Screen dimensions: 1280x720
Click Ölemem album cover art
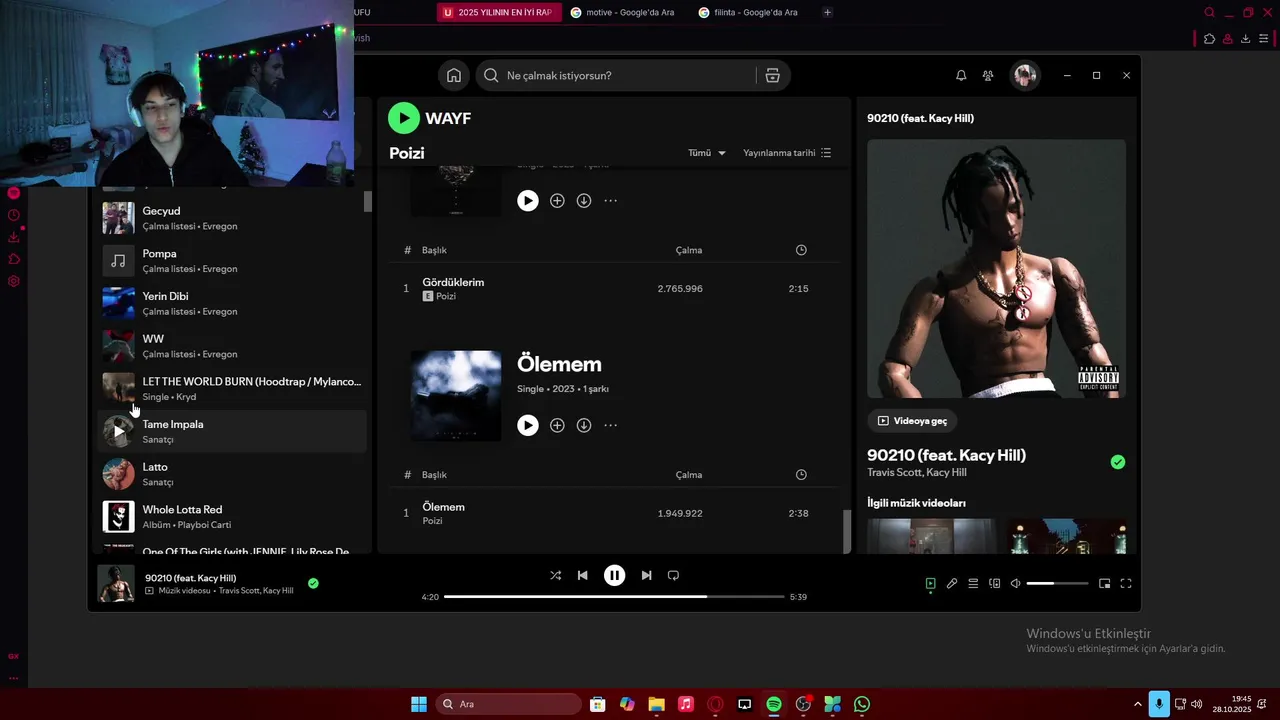click(x=456, y=395)
